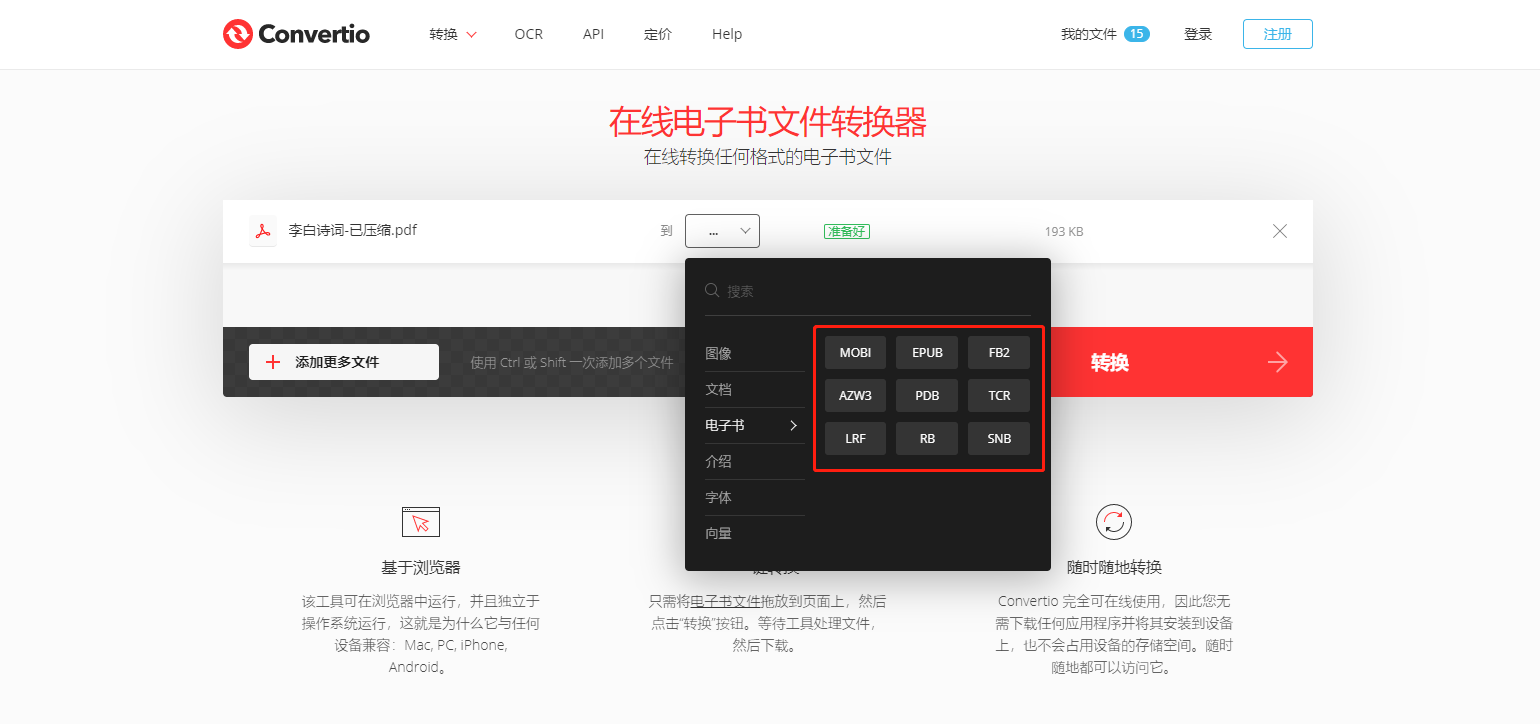1540x724 pixels.
Task: Click the circular refresh icon above 随时随地转换
Action: [x=1113, y=521]
